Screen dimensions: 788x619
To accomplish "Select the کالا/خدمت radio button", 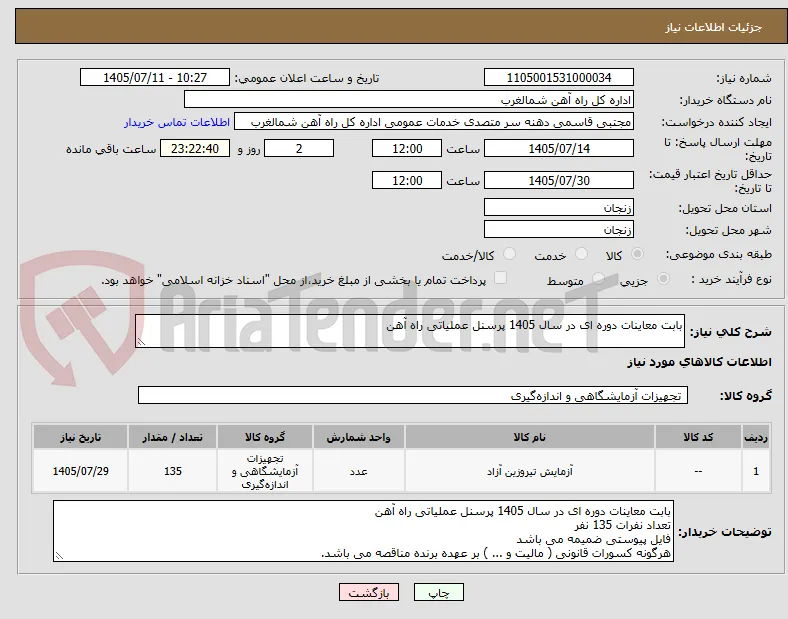I will point(509,254).
